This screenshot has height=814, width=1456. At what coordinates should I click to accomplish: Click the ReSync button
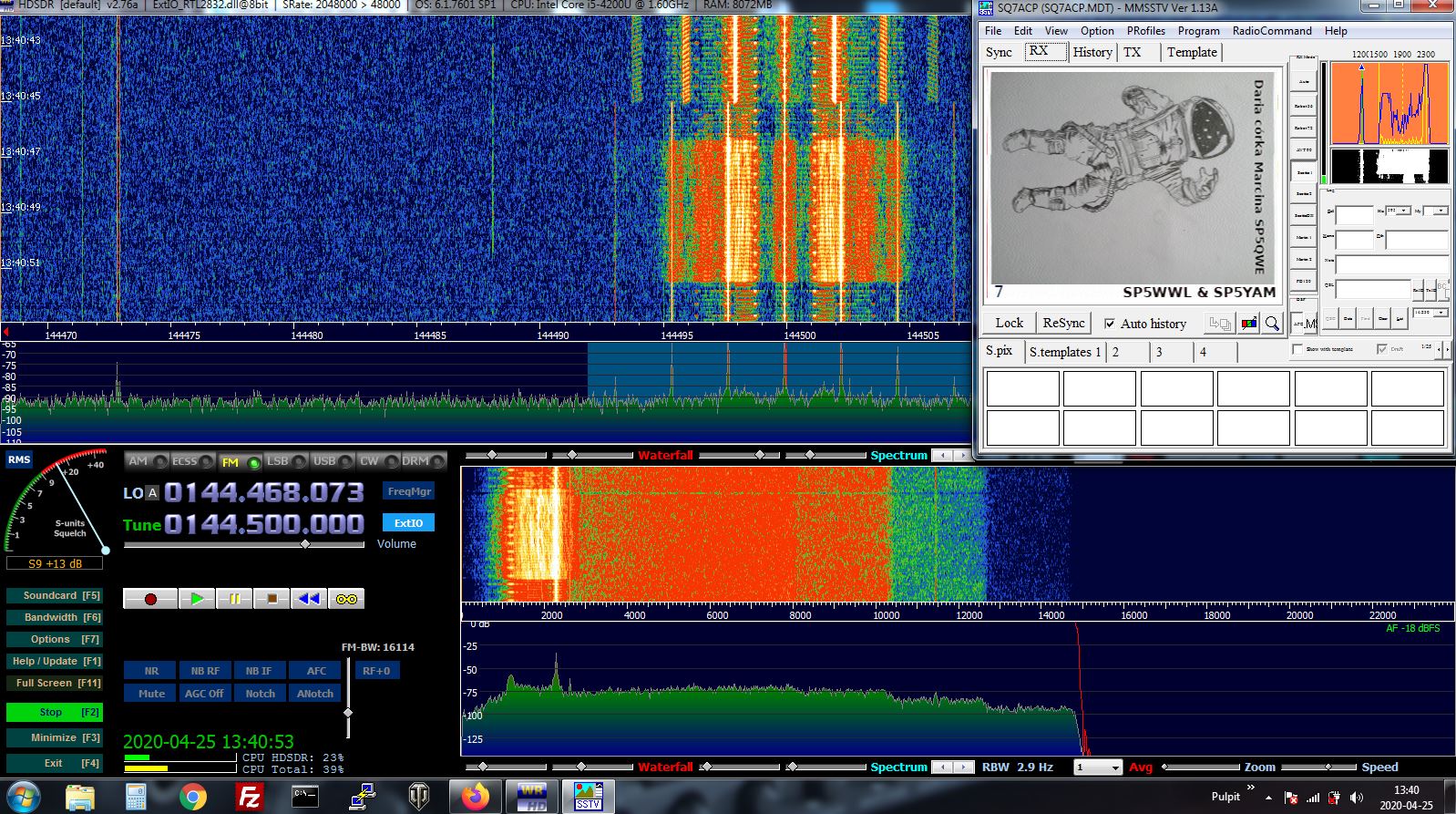coord(1063,323)
